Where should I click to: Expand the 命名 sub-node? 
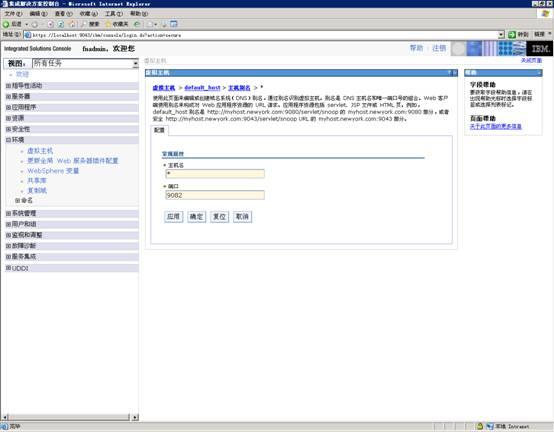click(17, 200)
